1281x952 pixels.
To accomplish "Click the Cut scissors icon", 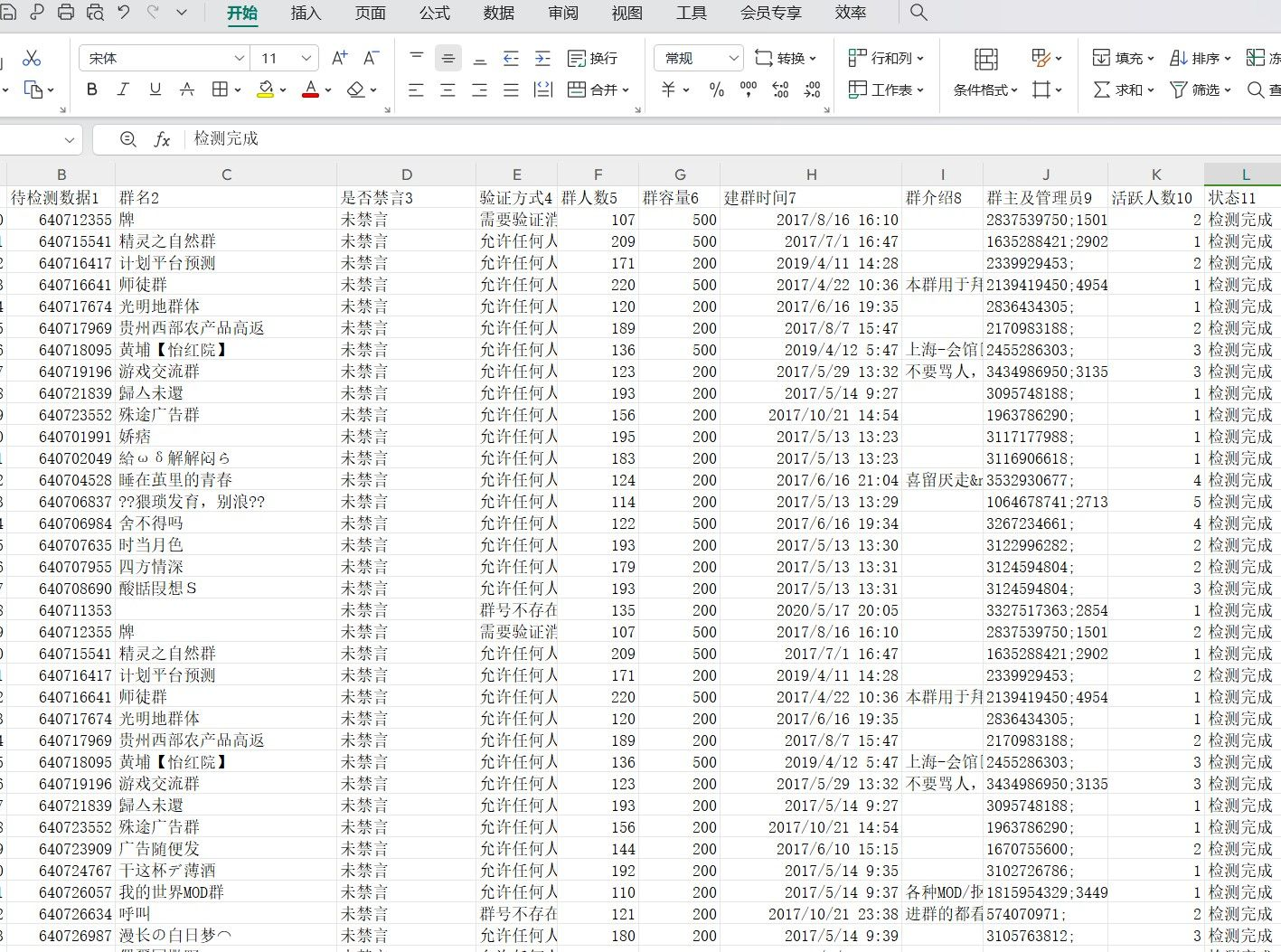I will (32, 58).
